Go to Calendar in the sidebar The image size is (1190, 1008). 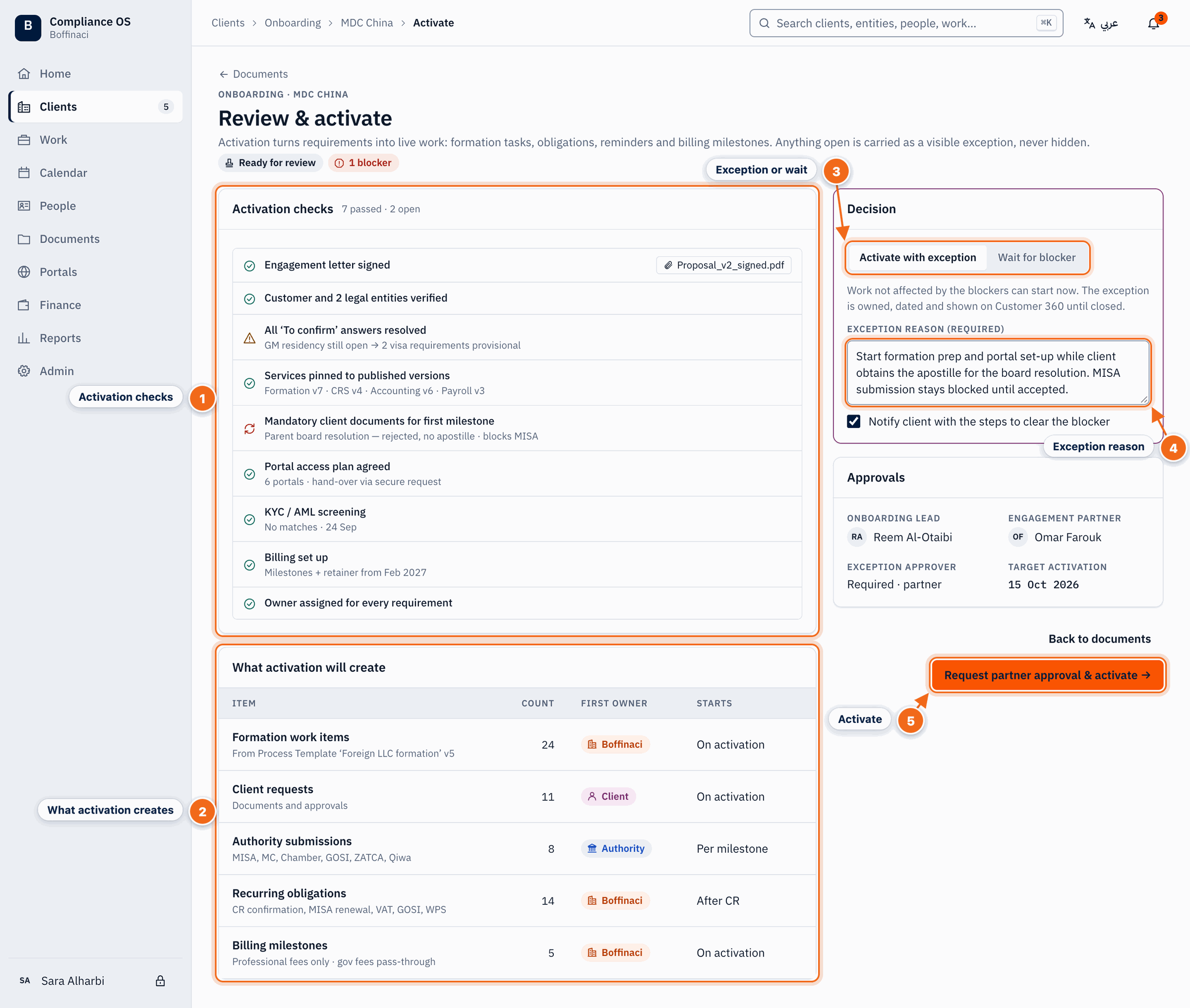tap(95, 173)
